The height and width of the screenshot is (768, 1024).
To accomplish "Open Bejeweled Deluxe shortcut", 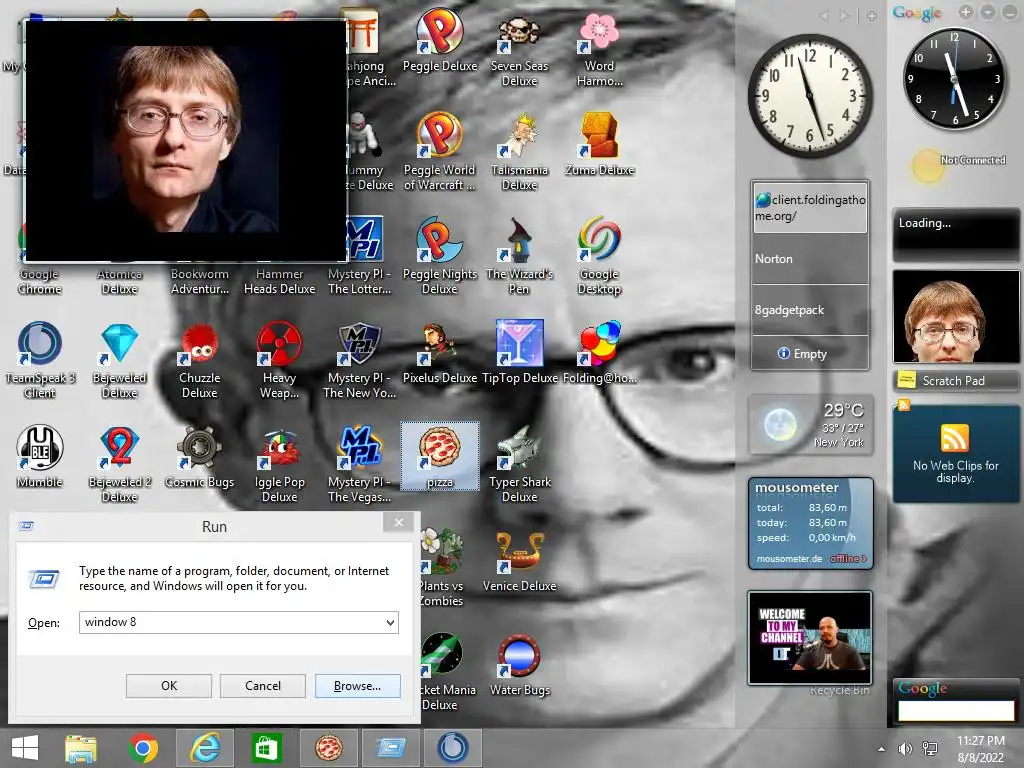I will coord(120,359).
